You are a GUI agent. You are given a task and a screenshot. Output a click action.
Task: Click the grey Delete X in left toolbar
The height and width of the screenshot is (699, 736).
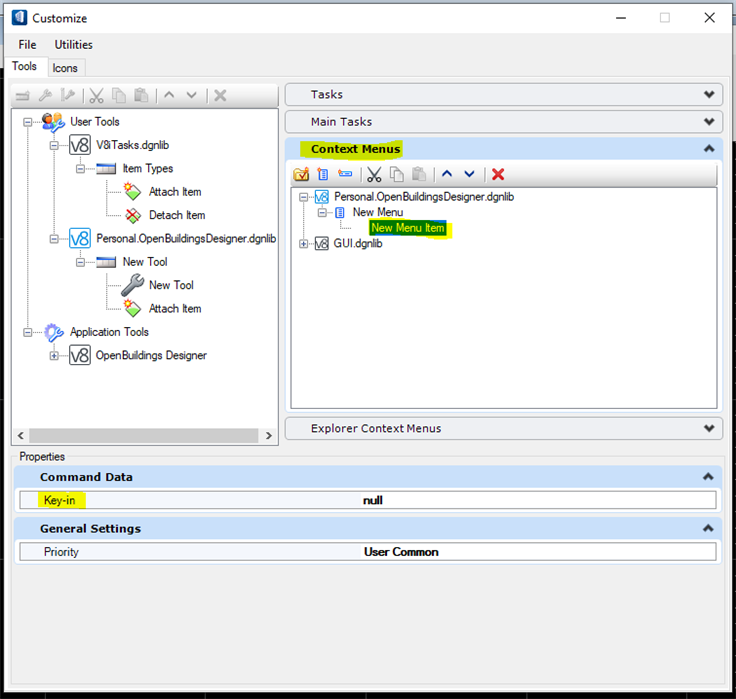220,96
